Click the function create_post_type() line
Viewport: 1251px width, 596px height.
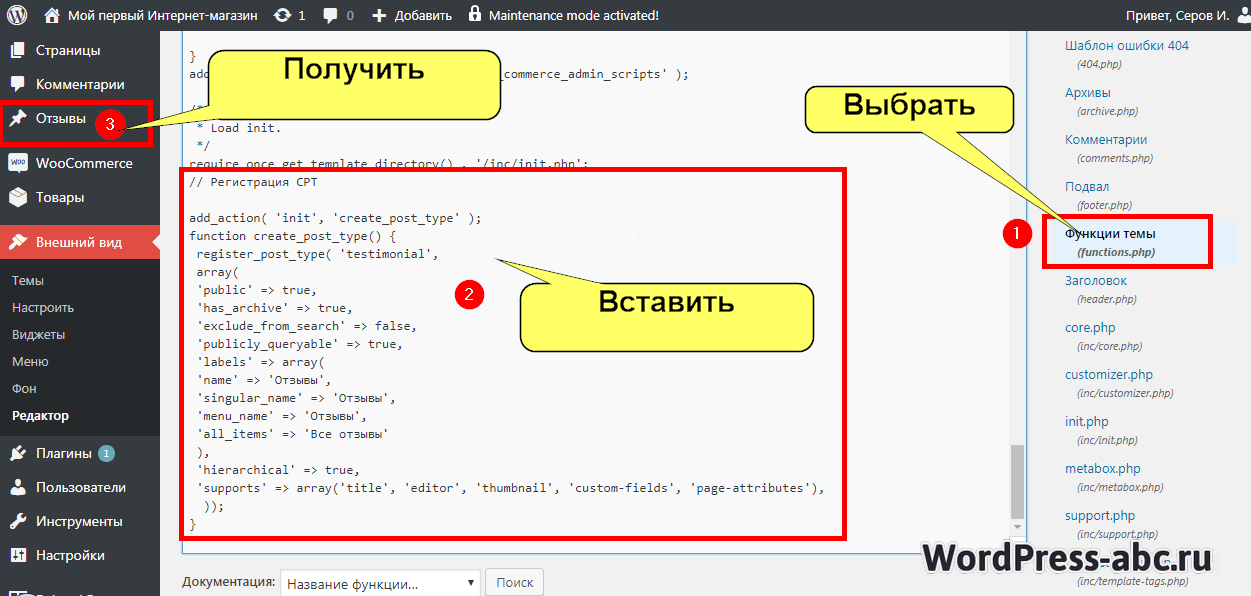point(293,236)
